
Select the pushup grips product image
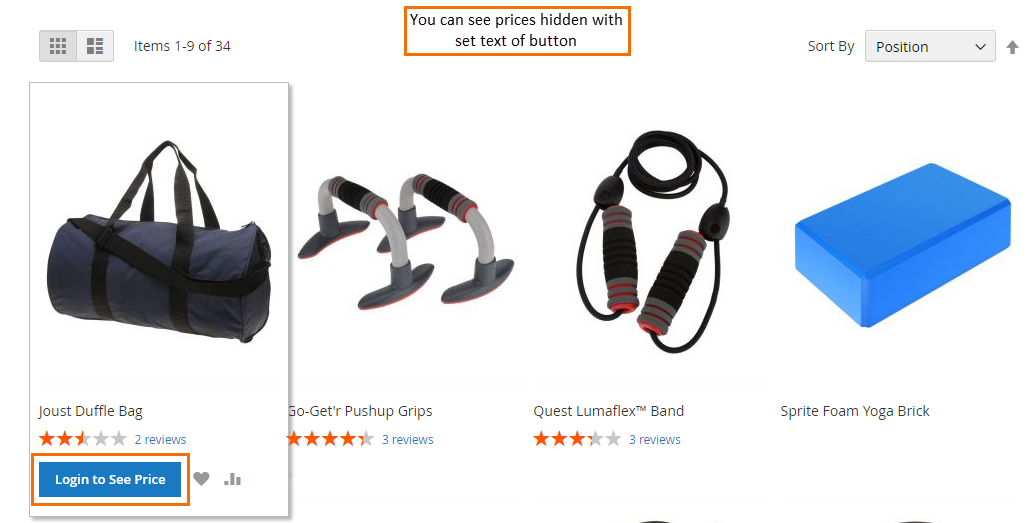[x=404, y=242]
